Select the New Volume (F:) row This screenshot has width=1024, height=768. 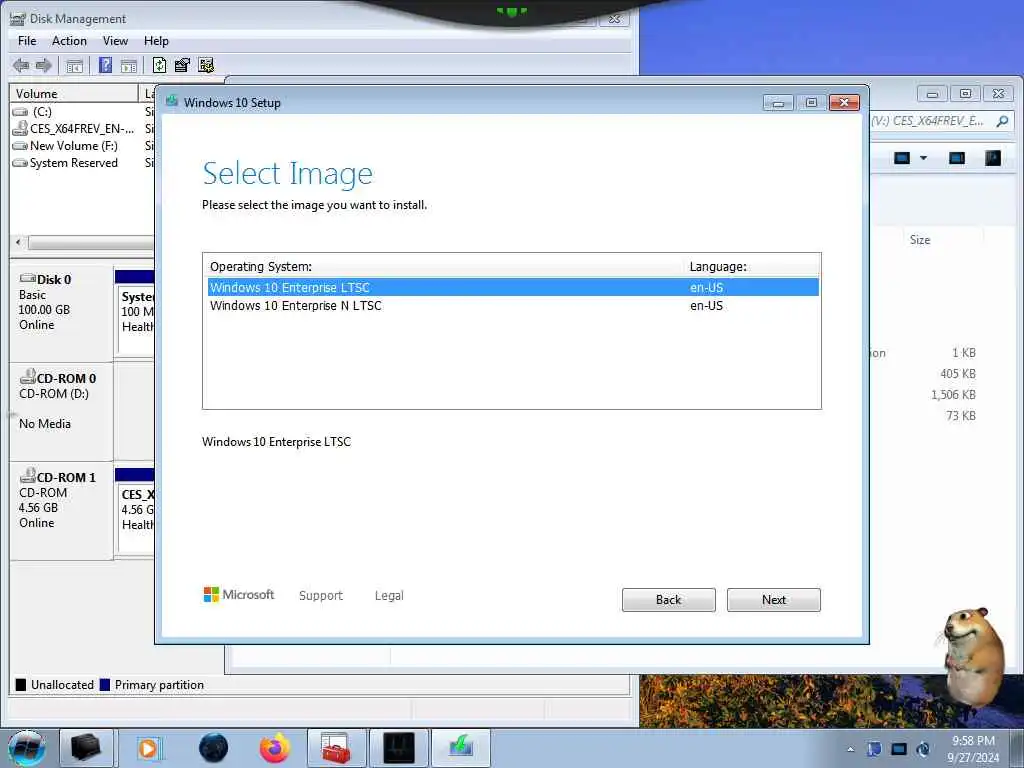point(65,146)
